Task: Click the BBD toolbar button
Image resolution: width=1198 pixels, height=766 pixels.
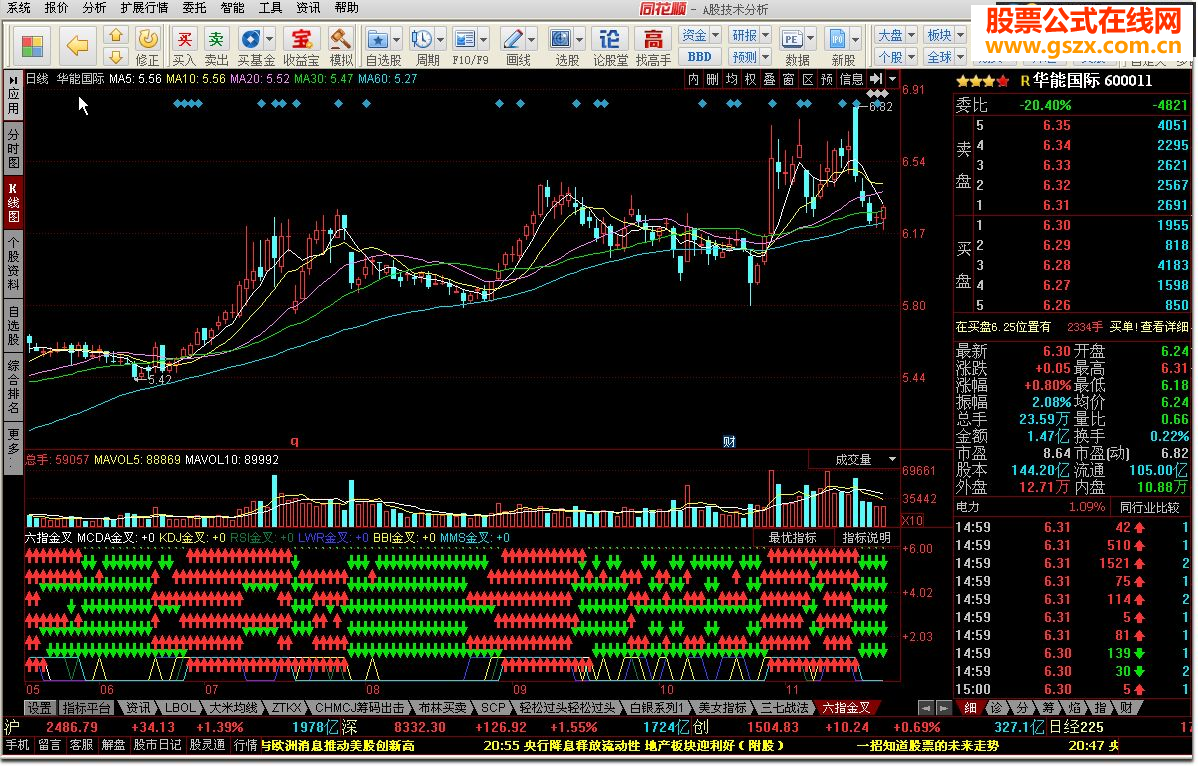Action: [699, 57]
